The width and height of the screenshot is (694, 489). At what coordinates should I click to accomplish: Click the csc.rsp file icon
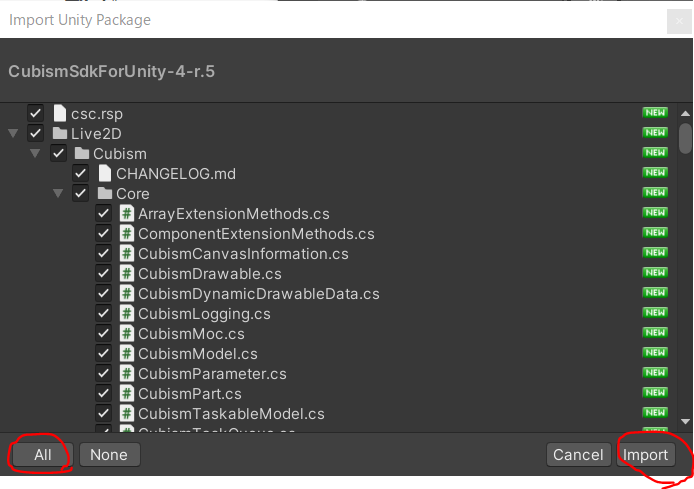coord(60,114)
